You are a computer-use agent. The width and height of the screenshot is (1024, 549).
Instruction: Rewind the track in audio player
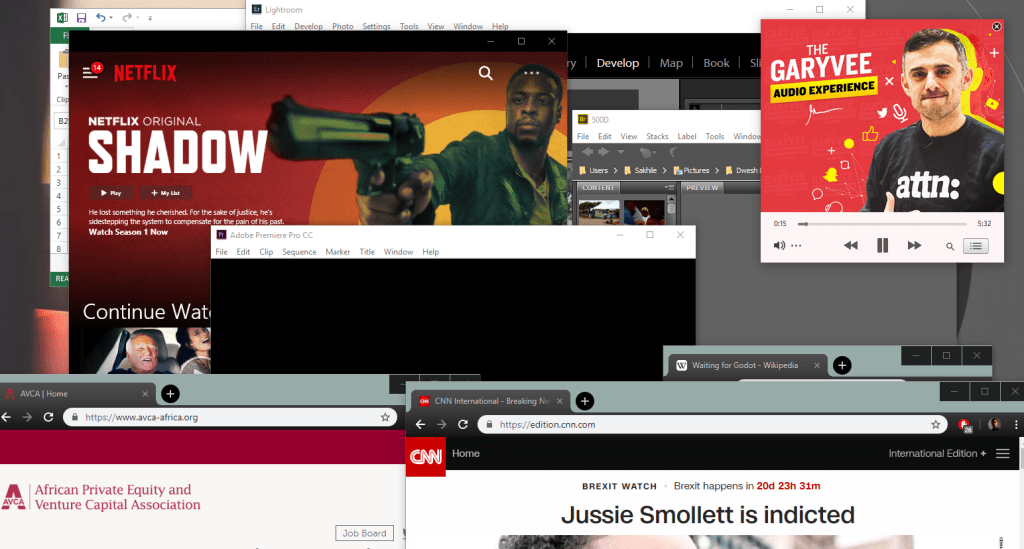pos(850,245)
